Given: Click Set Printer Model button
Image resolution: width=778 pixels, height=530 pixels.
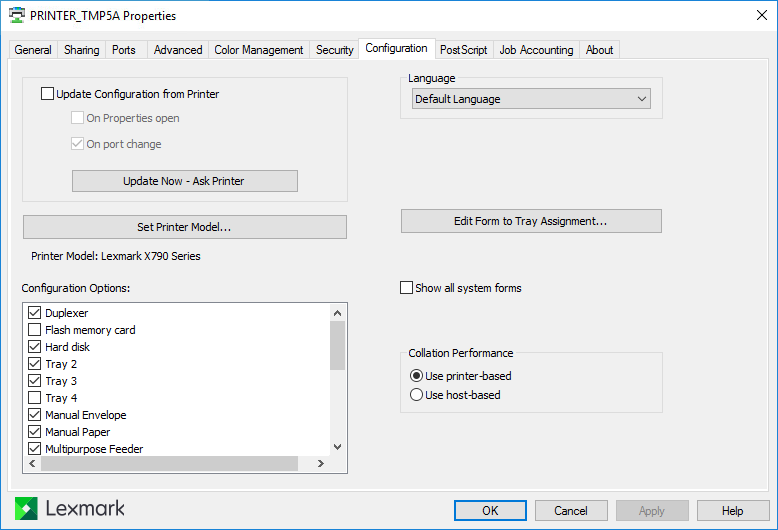Looking at the screenshot, I should pyautogui.click(x=184, y=227).
